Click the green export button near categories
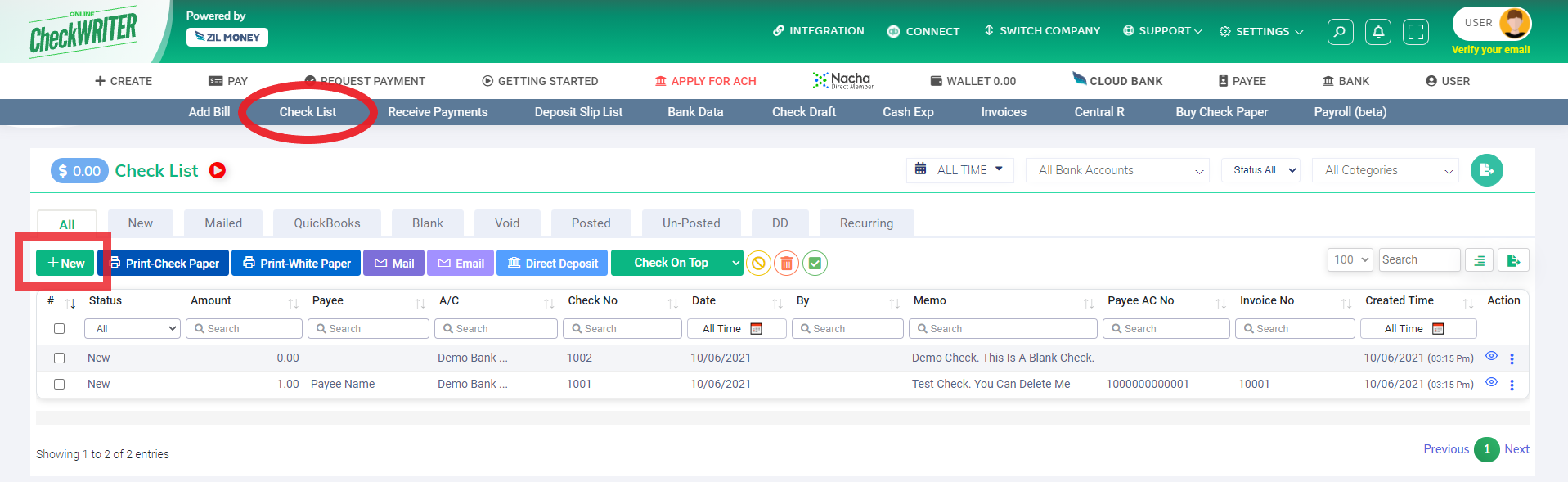 [x=1486, y=170]
